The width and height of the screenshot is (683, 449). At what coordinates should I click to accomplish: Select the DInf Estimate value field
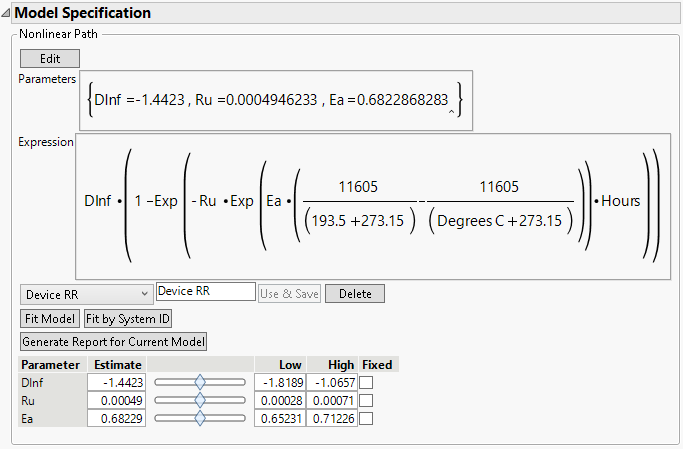coord(117,382)
